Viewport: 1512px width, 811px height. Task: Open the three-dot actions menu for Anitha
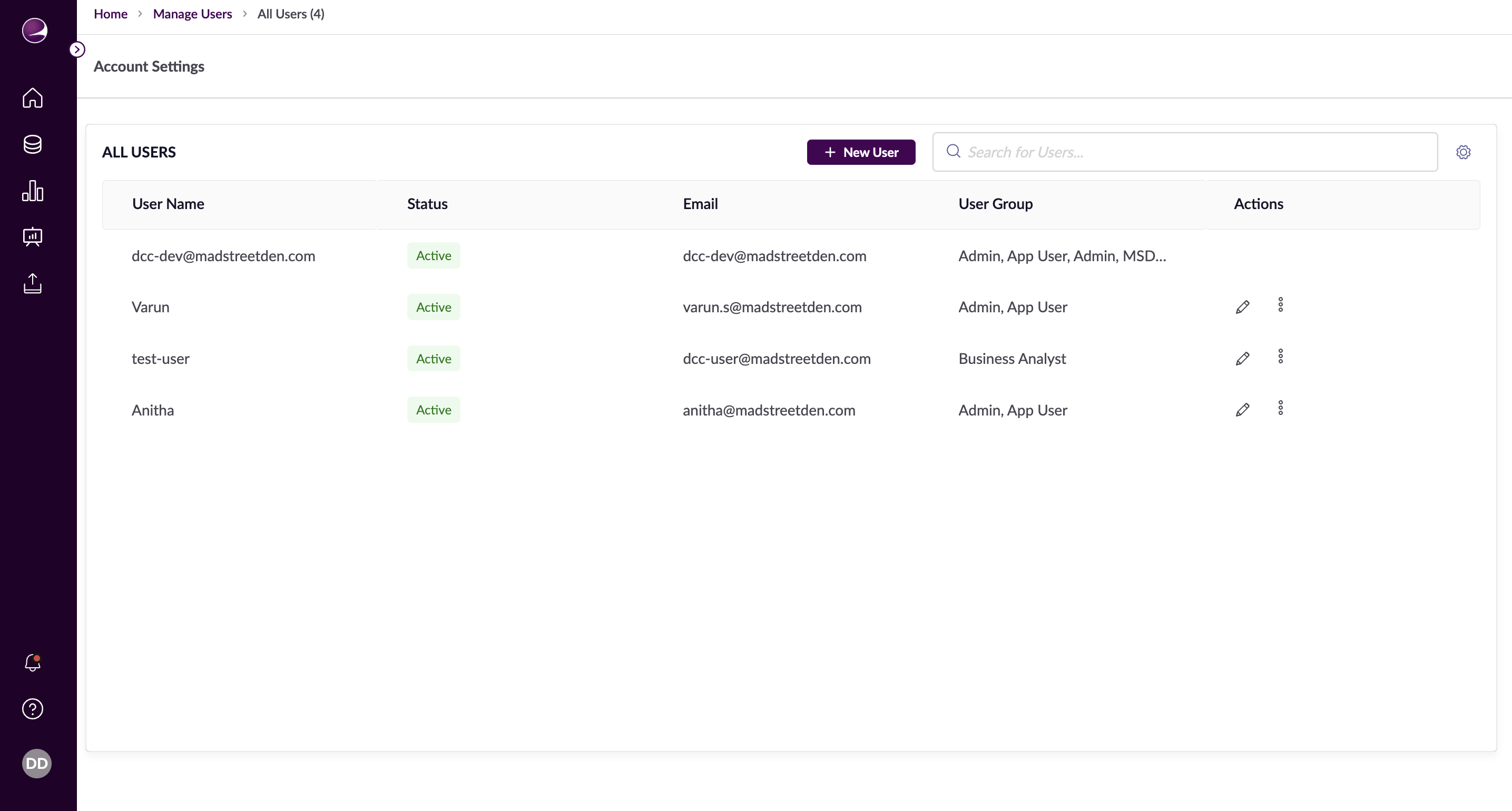1281,408
